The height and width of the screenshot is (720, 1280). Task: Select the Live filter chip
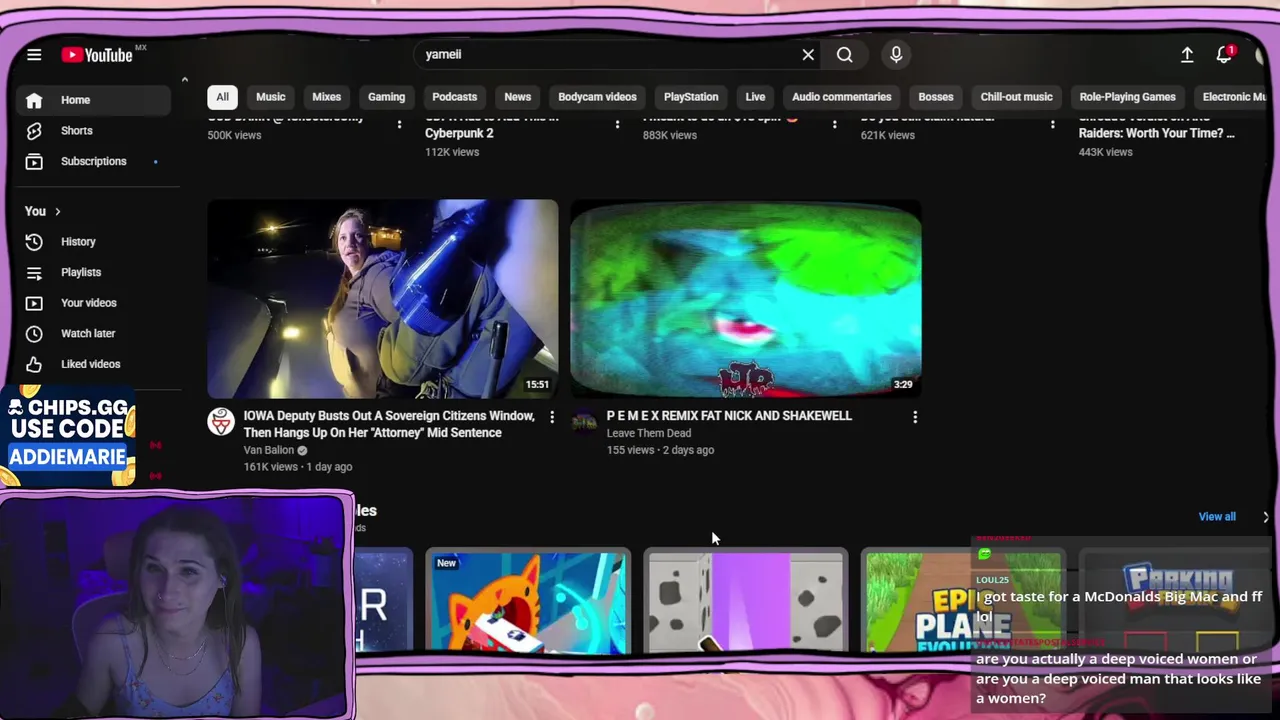pyautogui.click(x=755, y=97)
